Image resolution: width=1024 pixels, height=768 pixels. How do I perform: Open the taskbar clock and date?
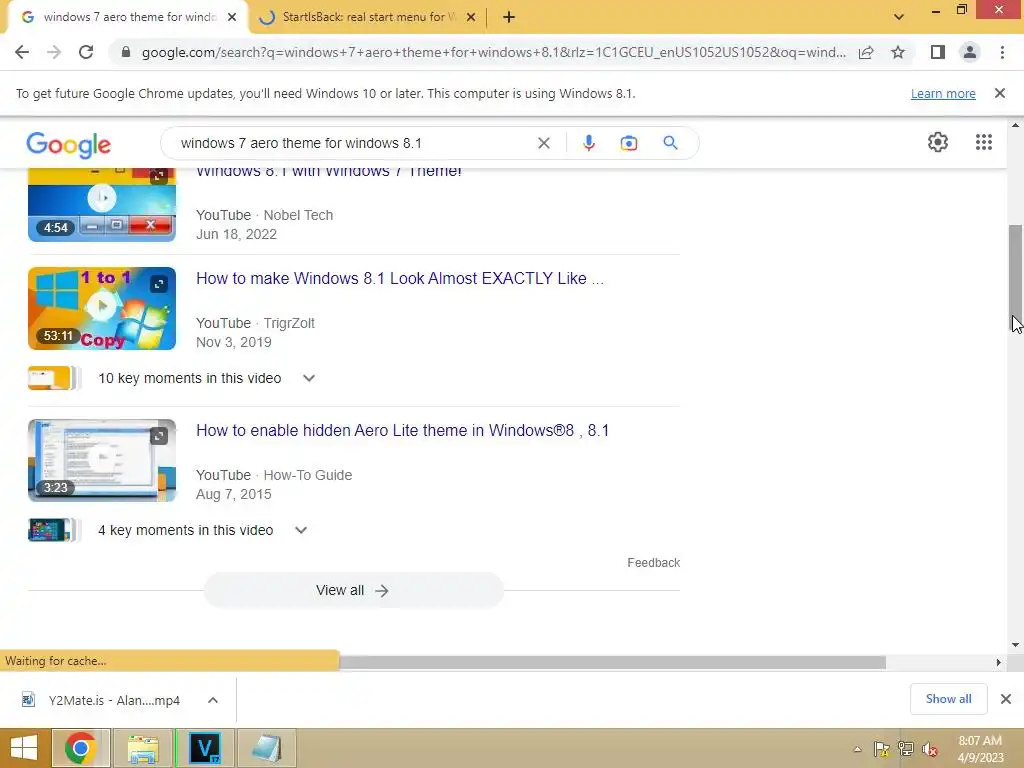980,749
